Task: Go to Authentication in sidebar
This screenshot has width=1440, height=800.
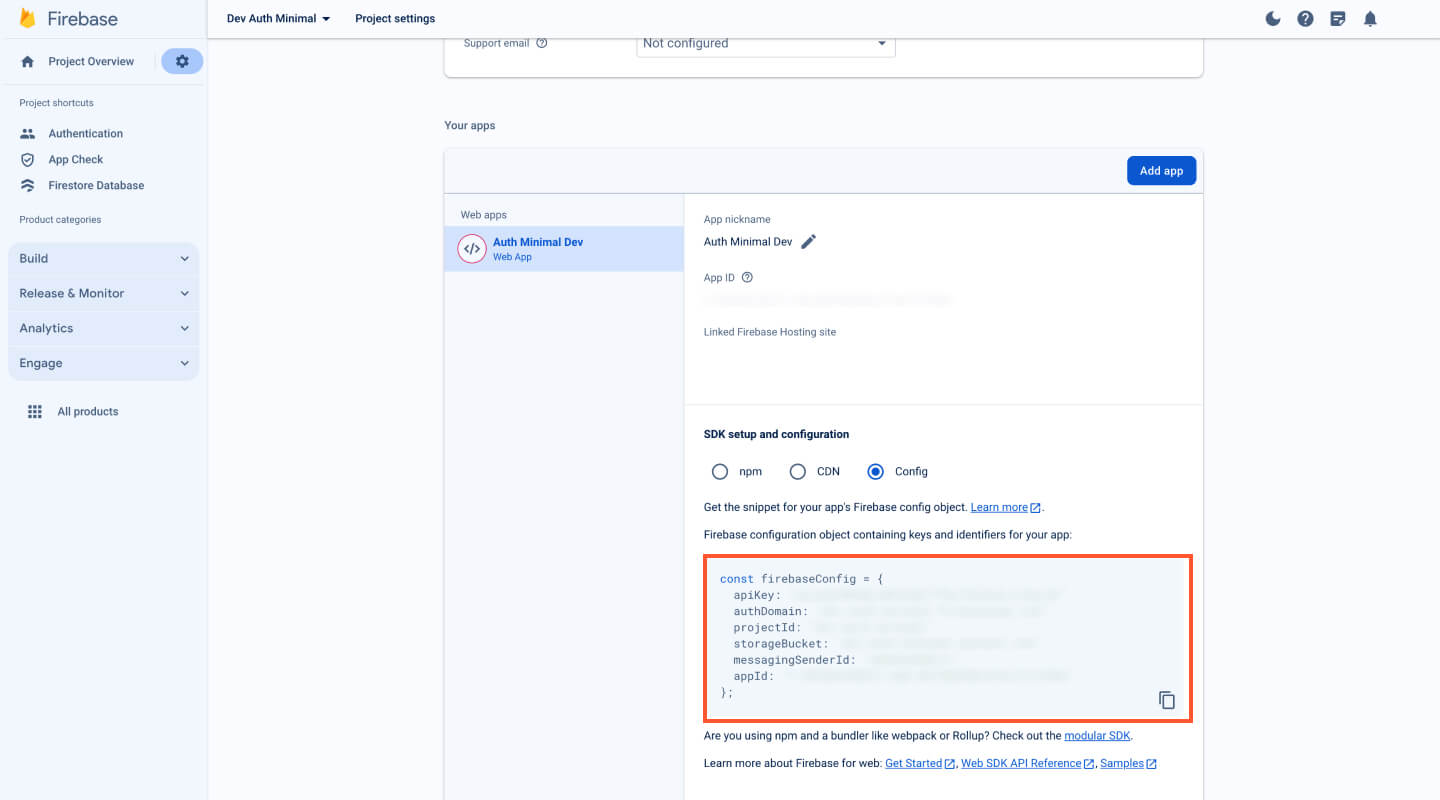Action: 86,133
